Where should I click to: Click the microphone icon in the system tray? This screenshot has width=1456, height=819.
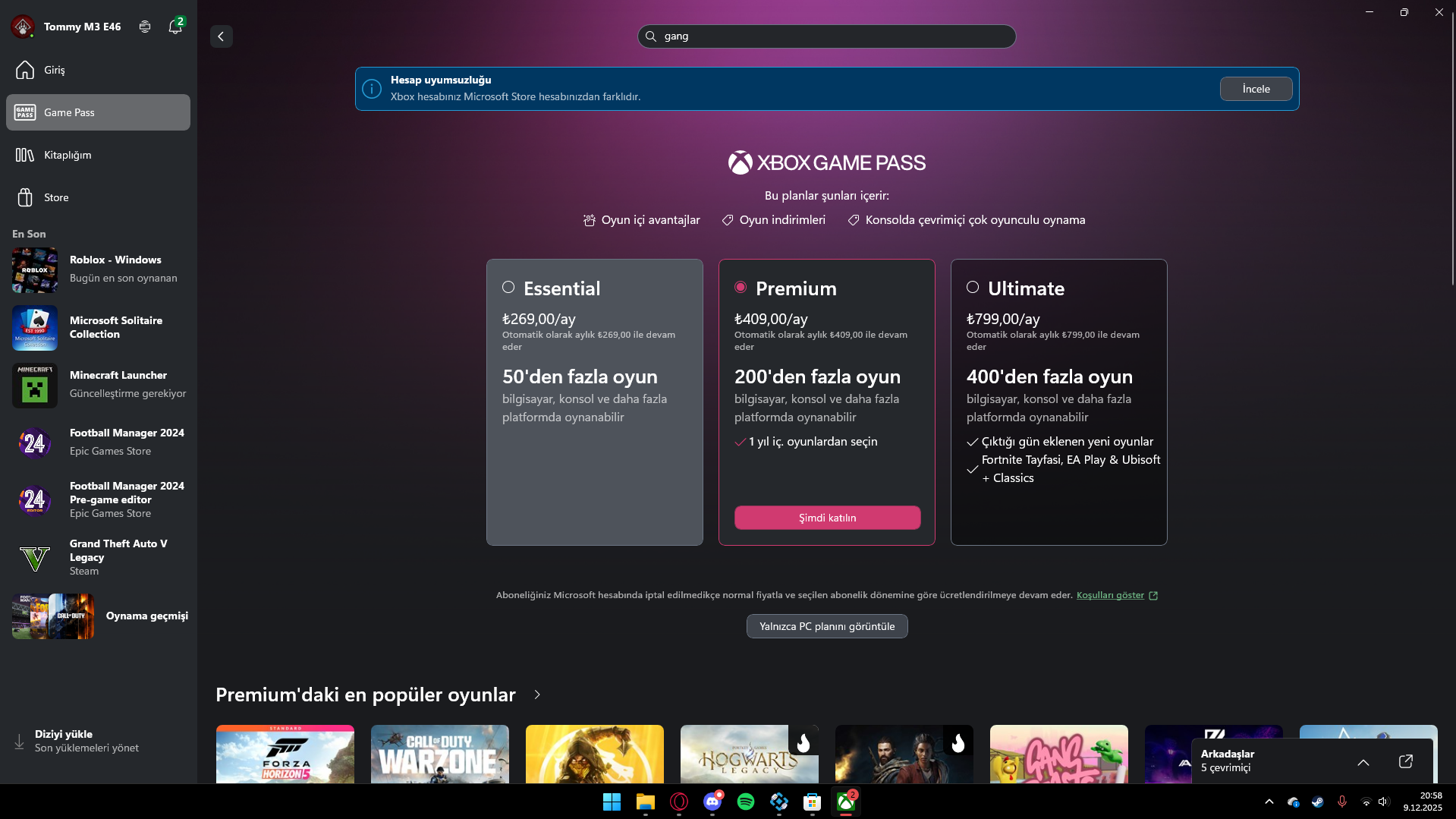coord(1342,802)
